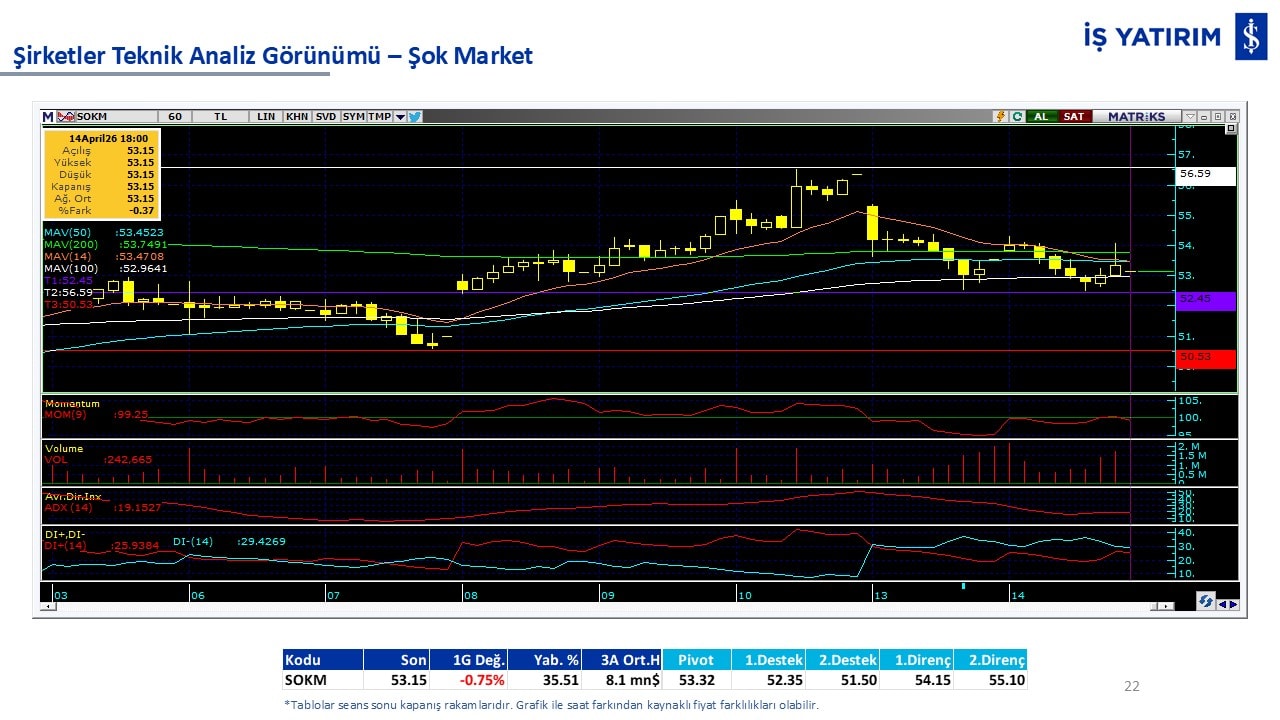Expand the triangle menu right of MATRIKS

click(1189, 117)
